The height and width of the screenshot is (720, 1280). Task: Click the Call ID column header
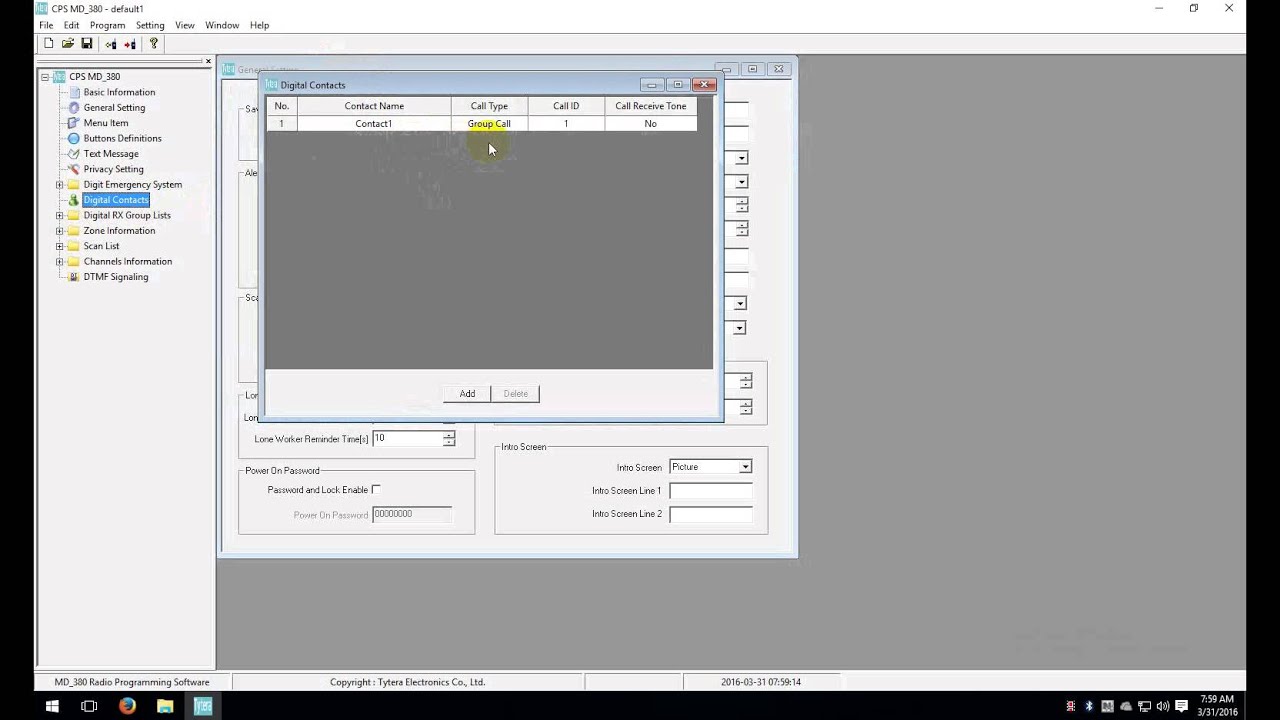566,106
